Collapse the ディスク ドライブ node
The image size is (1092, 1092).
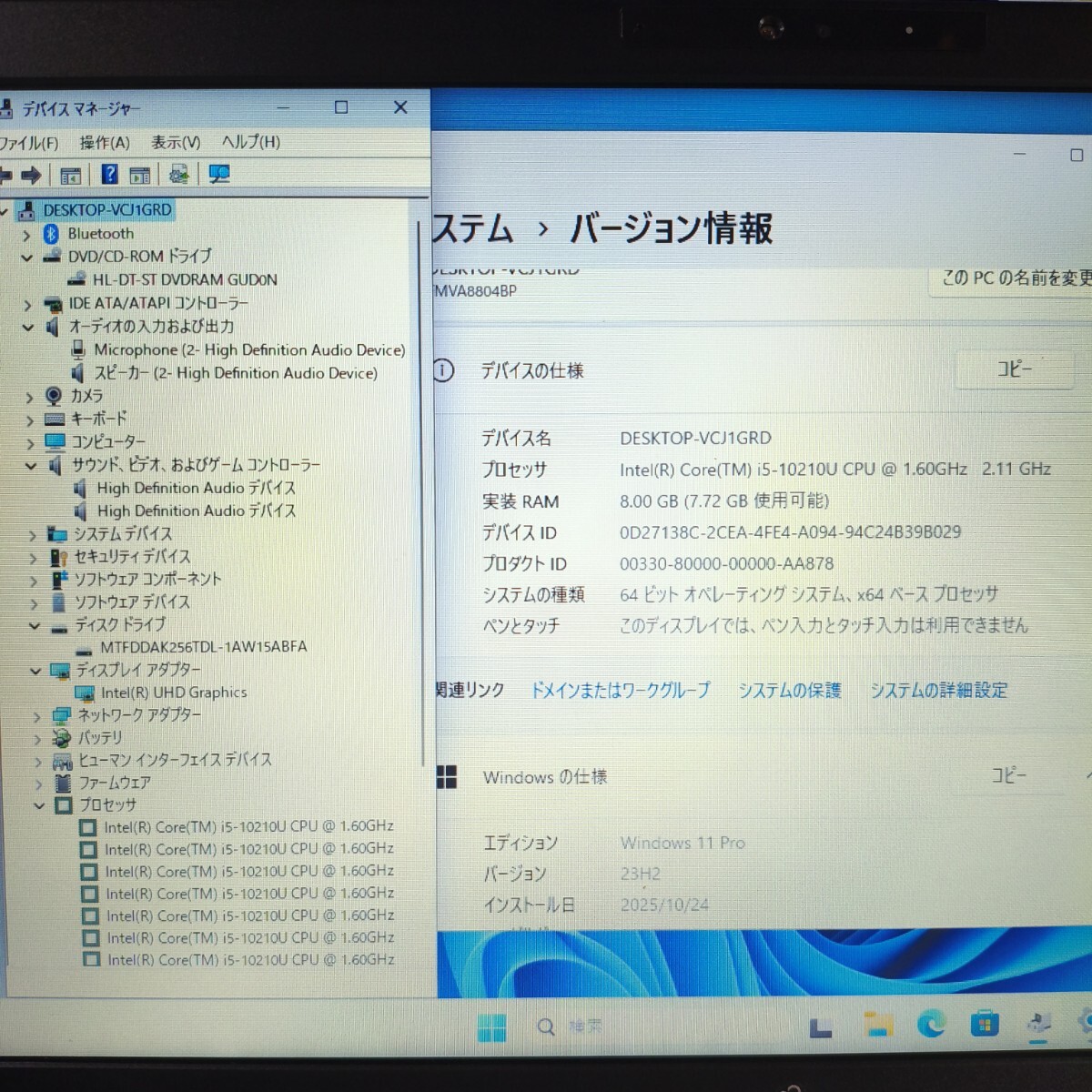point(35,626)
